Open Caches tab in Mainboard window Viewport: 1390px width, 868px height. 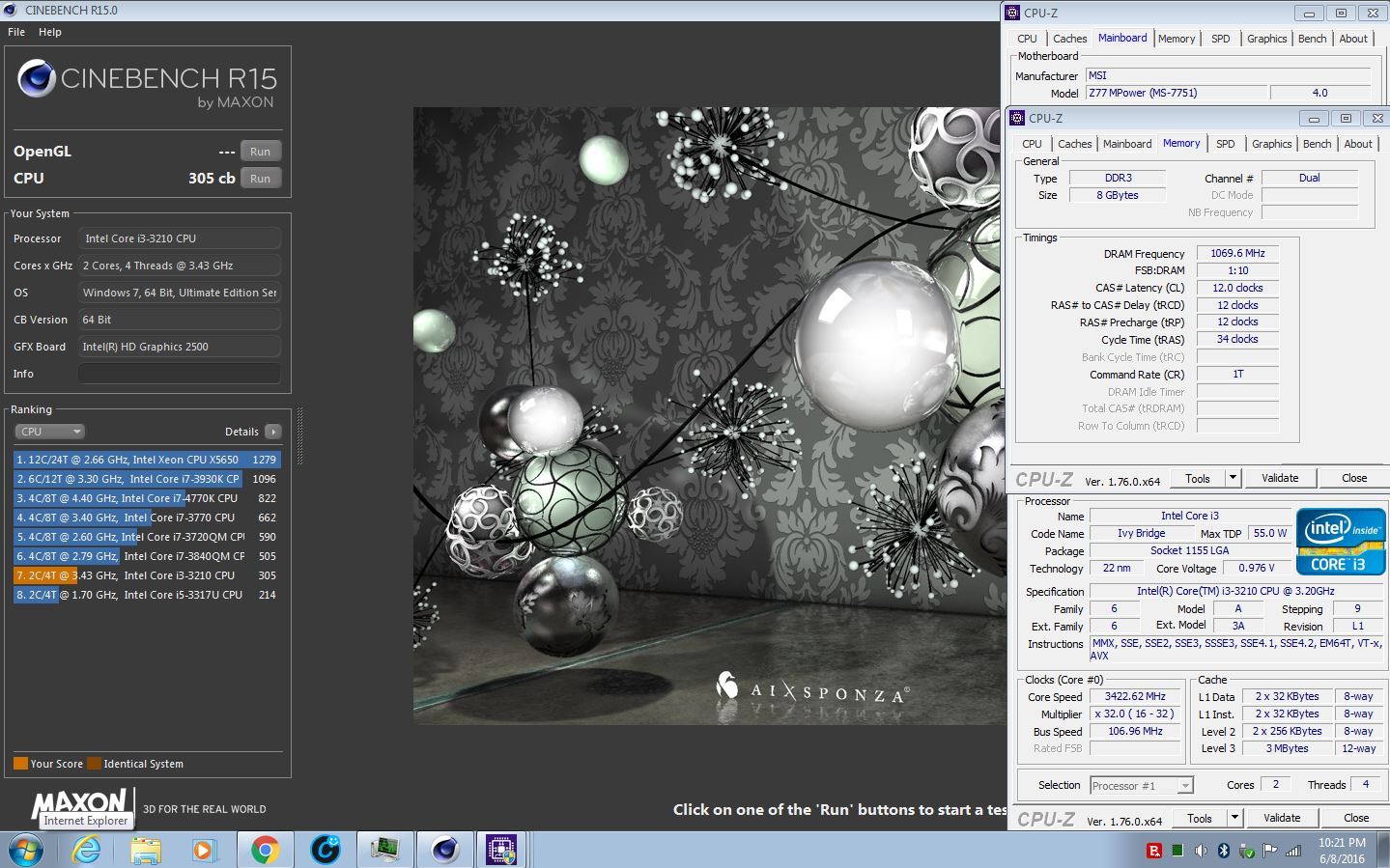(1069, 39)
